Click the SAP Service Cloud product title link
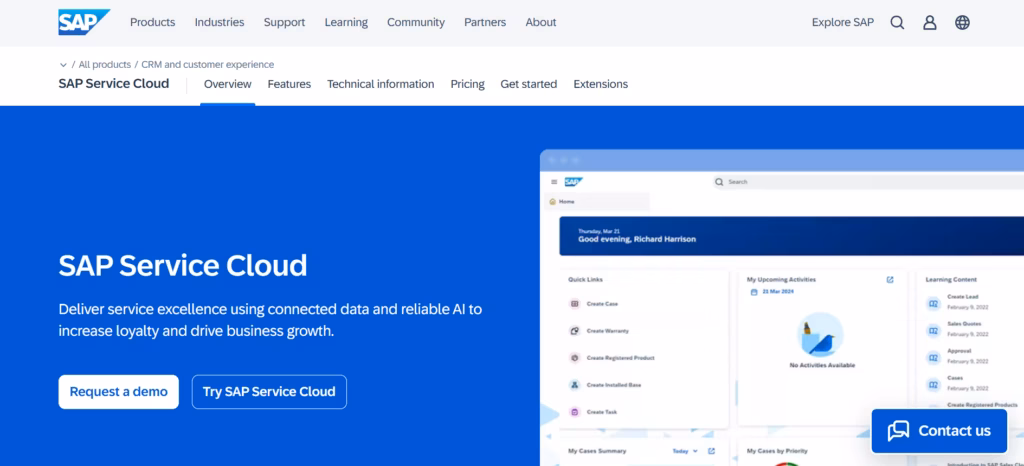 pos(114,84)
